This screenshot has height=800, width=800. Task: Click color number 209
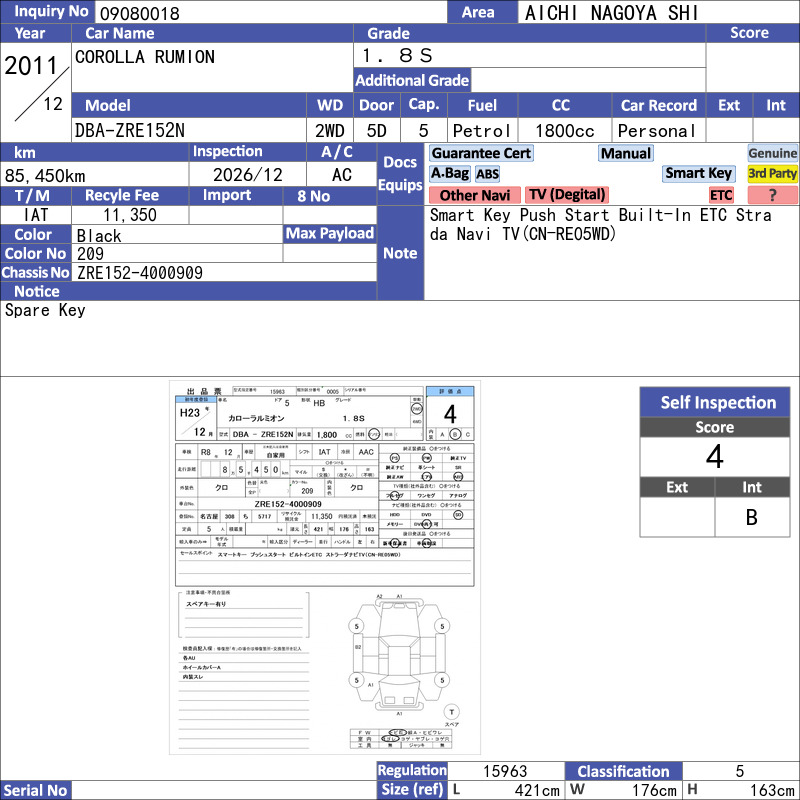click(90, 254)
